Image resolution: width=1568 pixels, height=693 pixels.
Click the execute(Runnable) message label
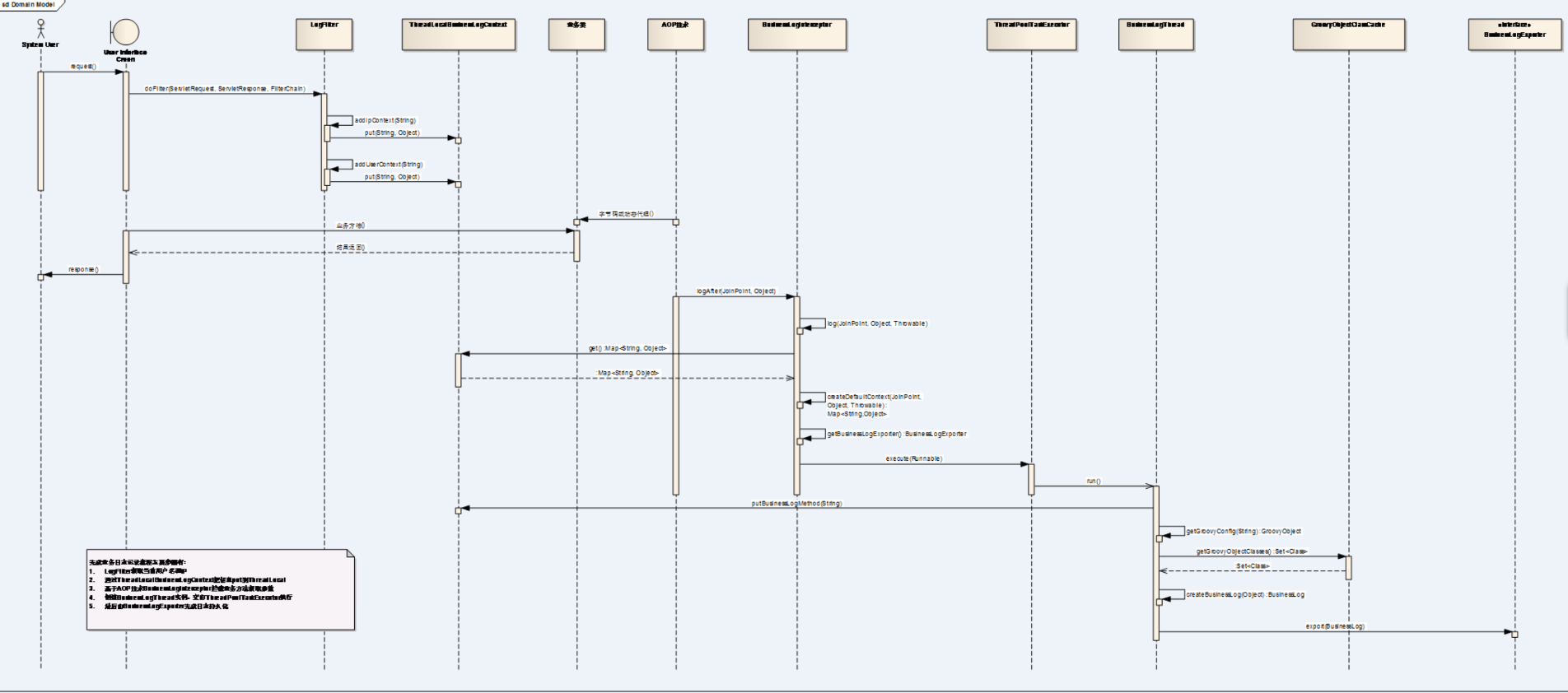coord(914,458)
